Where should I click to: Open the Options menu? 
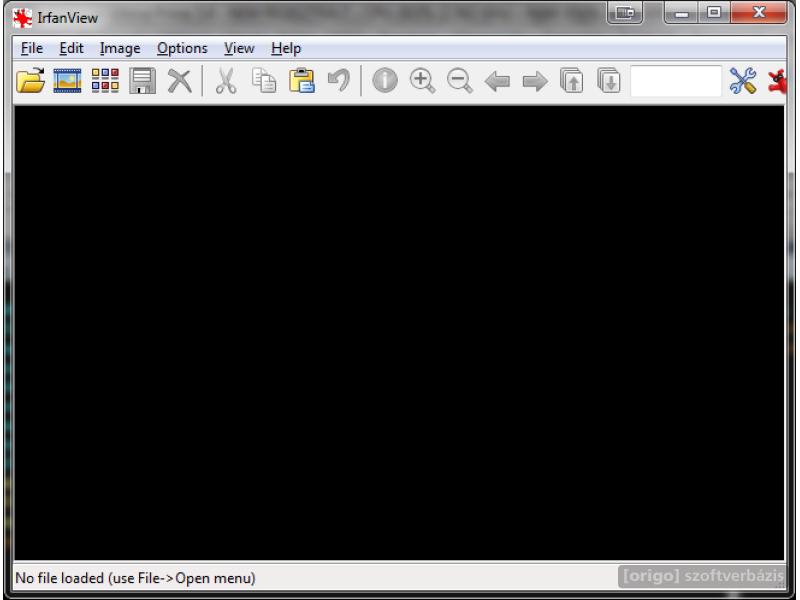tap(182, 48)
